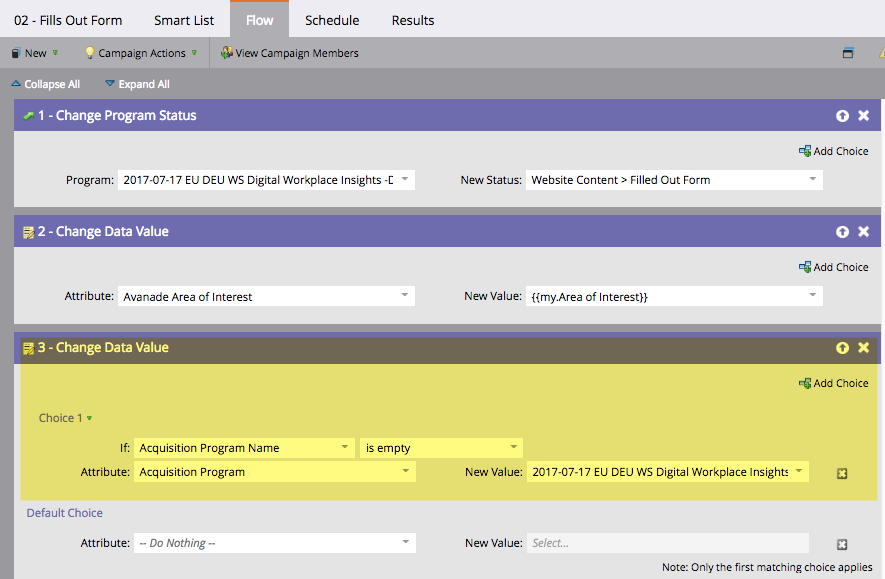This screenshot has height=579, width=885.
Task: Add Choice to step 2
Action: coord(834,267)
